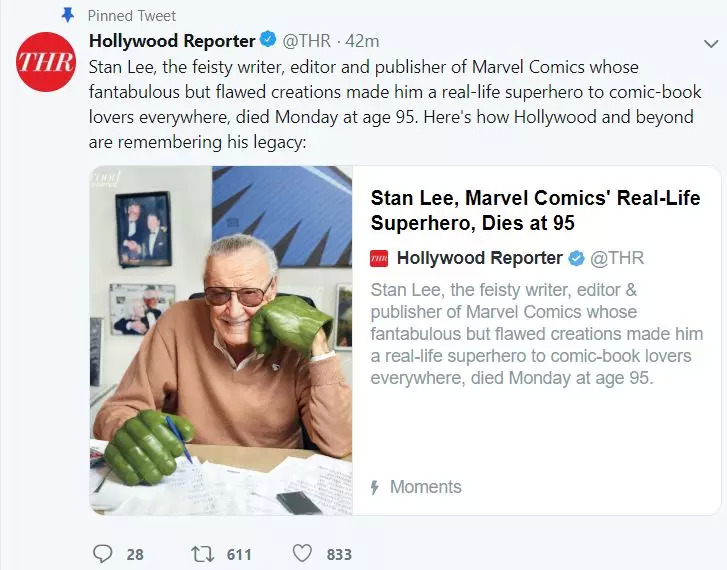Click the Stan Lee photo thumbnail
This screenshot has height=570, width=727.
[x=221, y=340]
